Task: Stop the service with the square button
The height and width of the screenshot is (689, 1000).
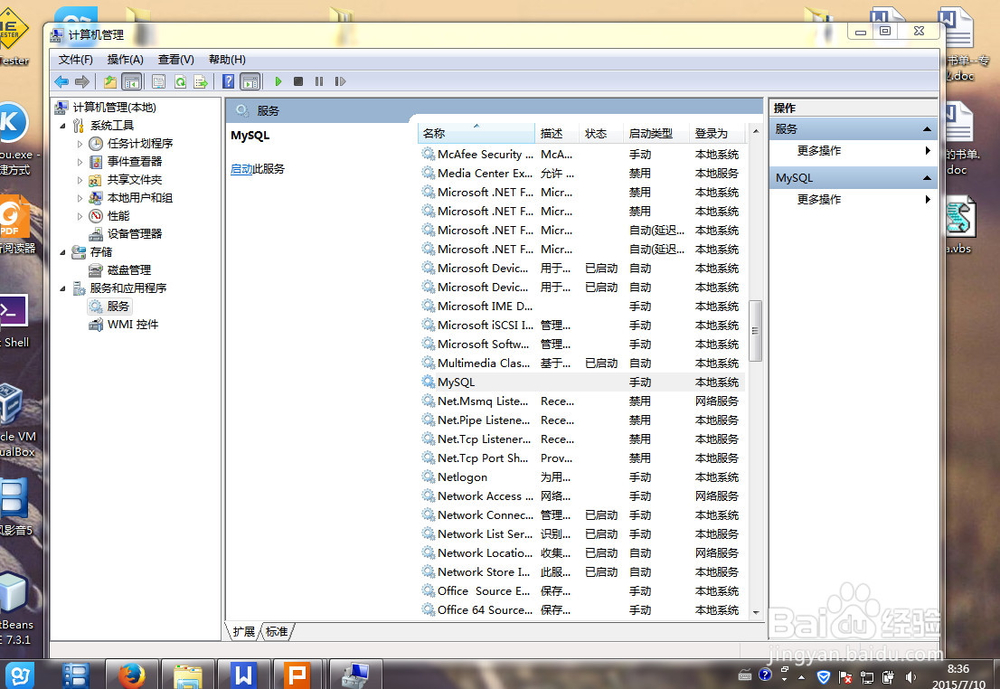Action: click(x=298, y=82)
